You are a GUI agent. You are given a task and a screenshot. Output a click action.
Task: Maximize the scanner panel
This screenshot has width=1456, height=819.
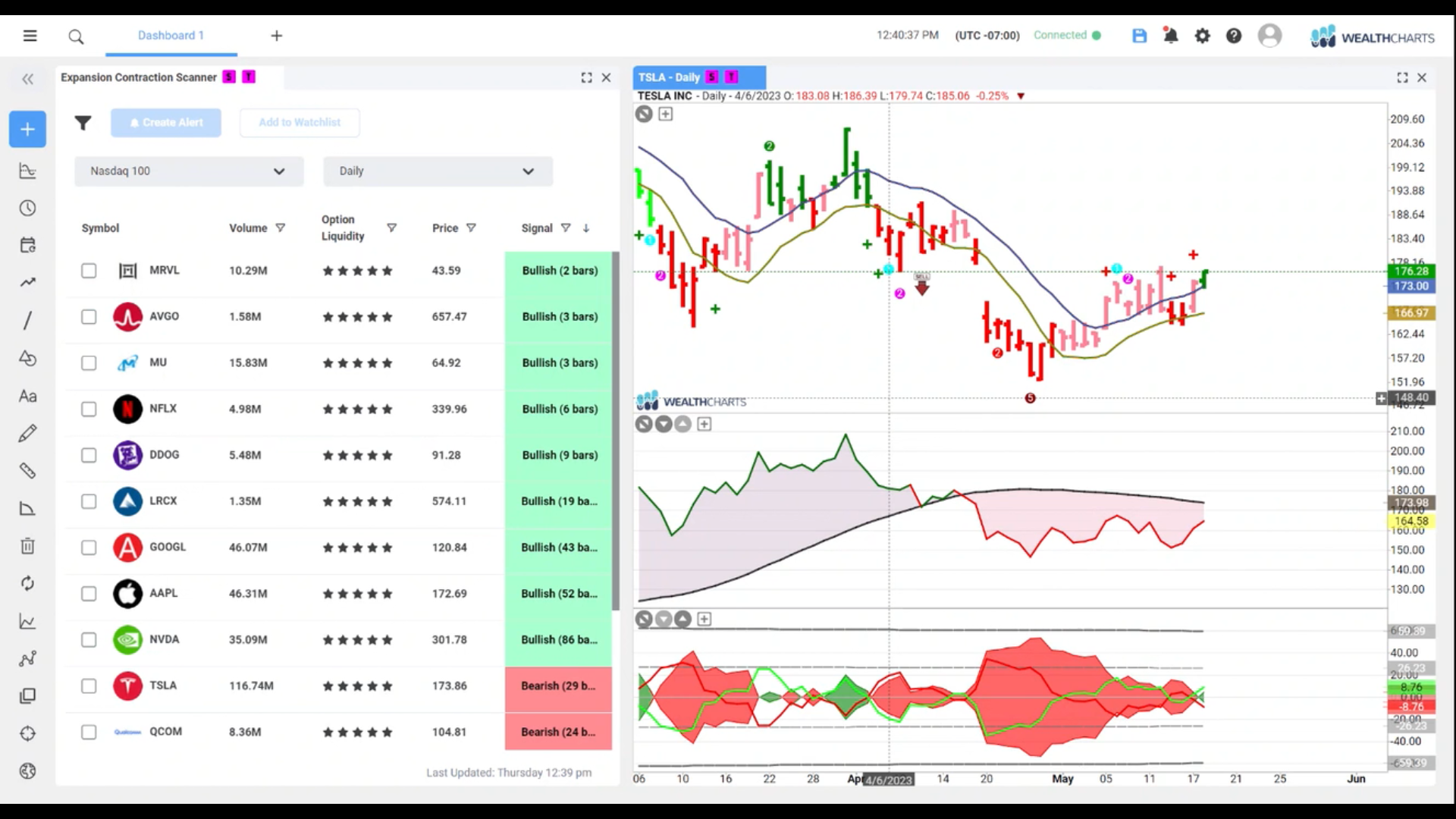click(x=586, y=77)
